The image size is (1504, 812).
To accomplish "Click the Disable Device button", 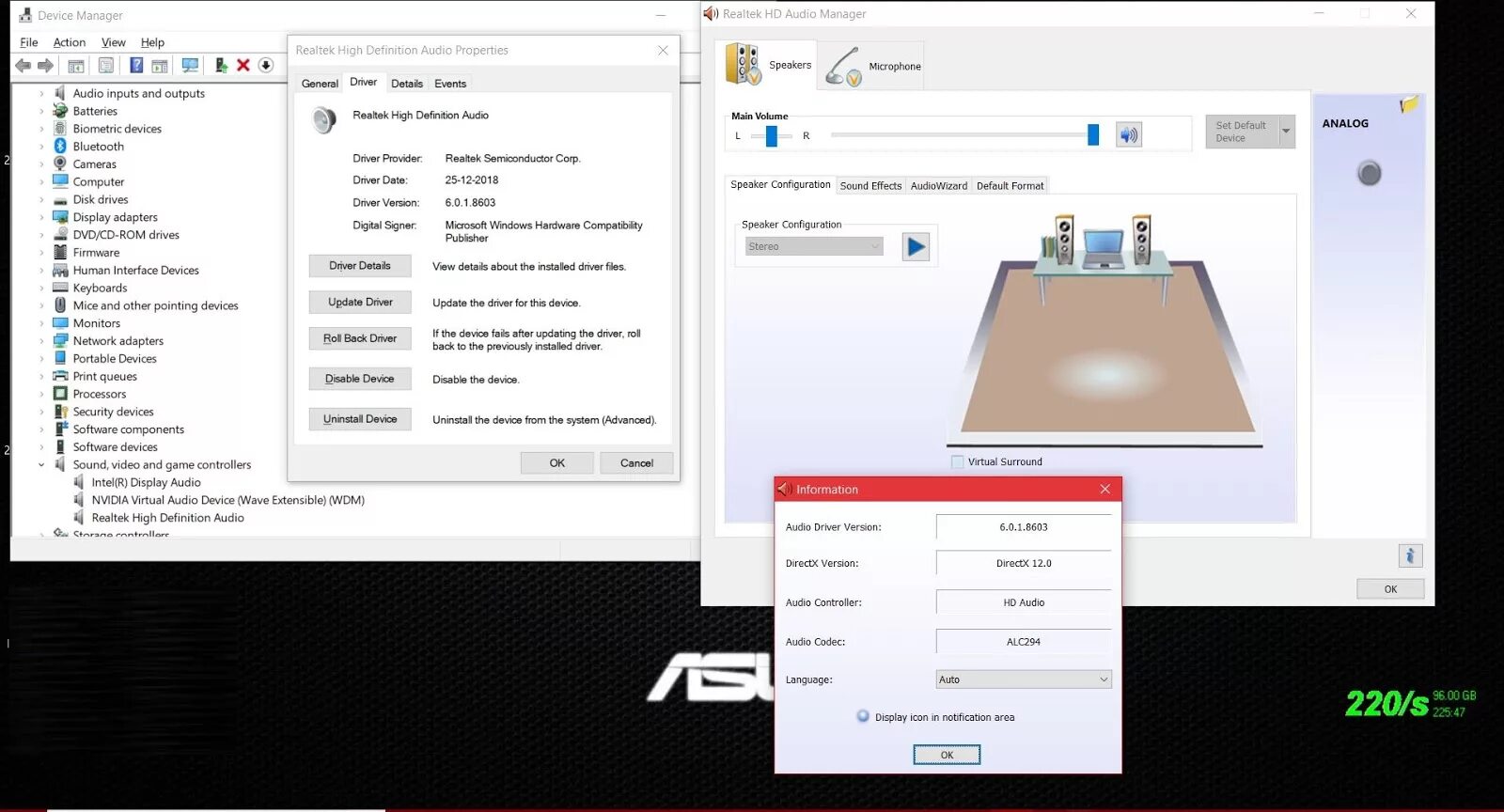I will (x=360, y=379).
